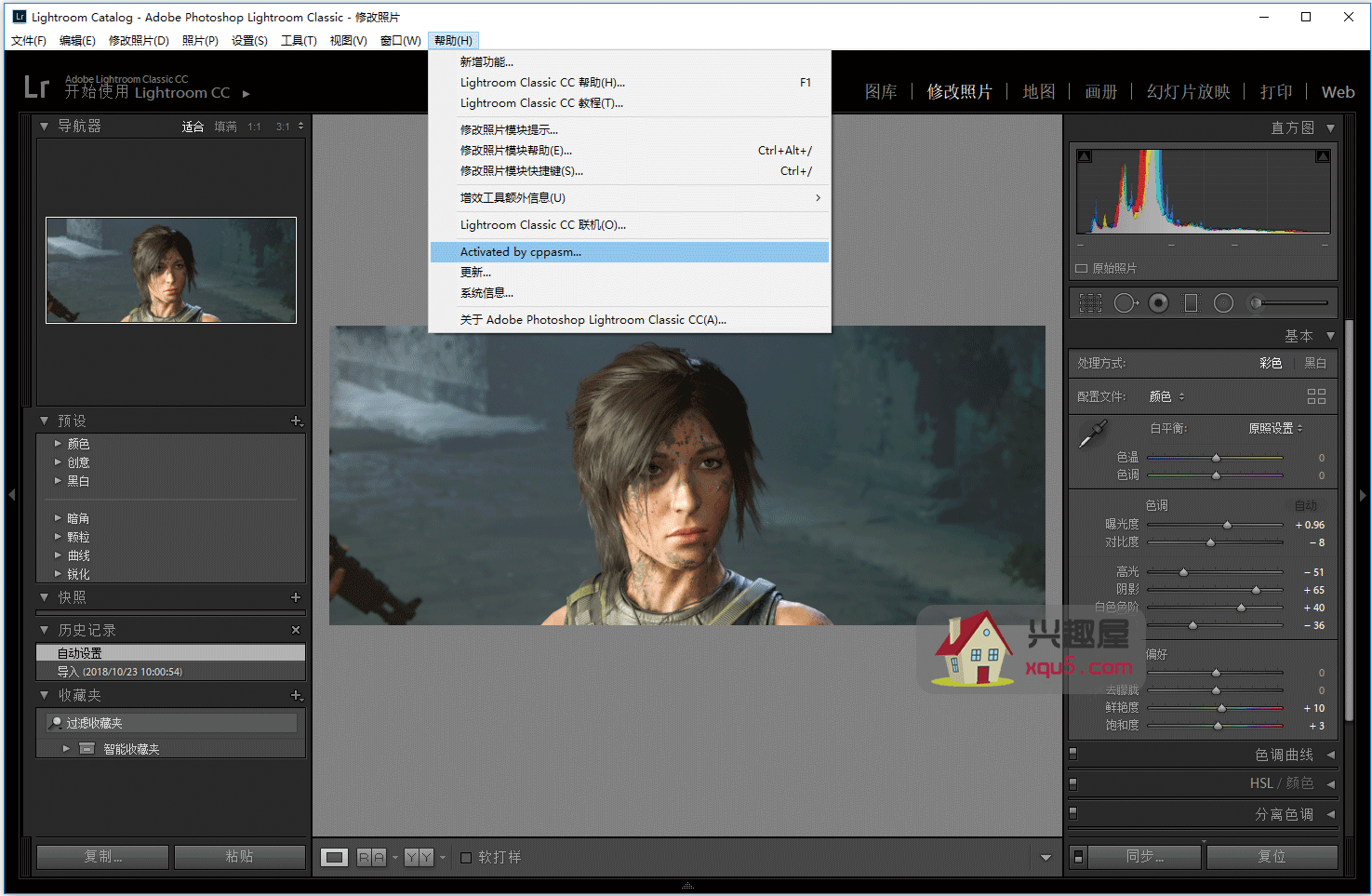Screen dimensions: 1372x896
Task: Toggle the sync auto switch
Action: [1078, 857]
